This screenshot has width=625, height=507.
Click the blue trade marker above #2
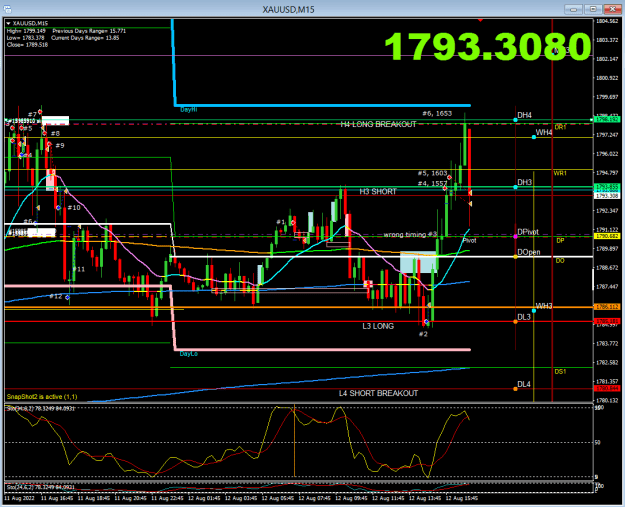(426, 321)
